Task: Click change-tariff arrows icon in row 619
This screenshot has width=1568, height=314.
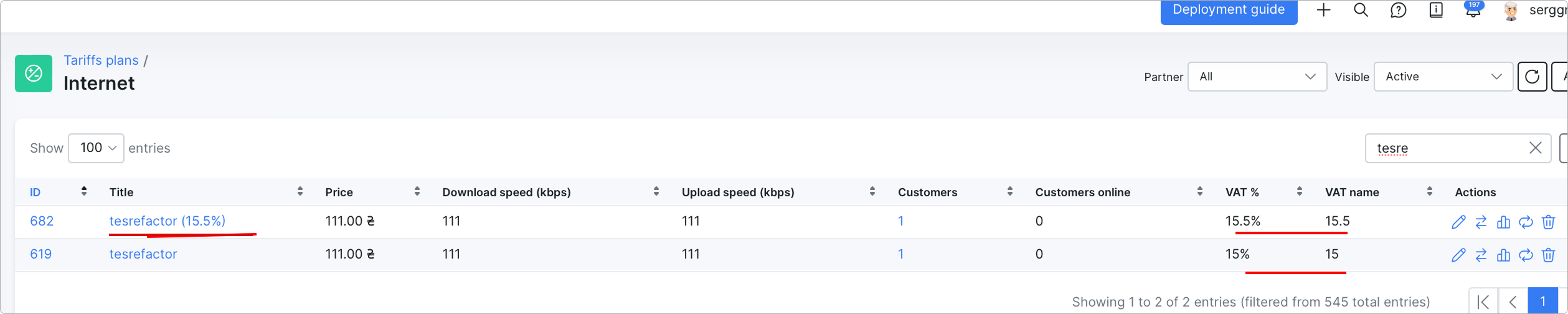Action: 1481,255
